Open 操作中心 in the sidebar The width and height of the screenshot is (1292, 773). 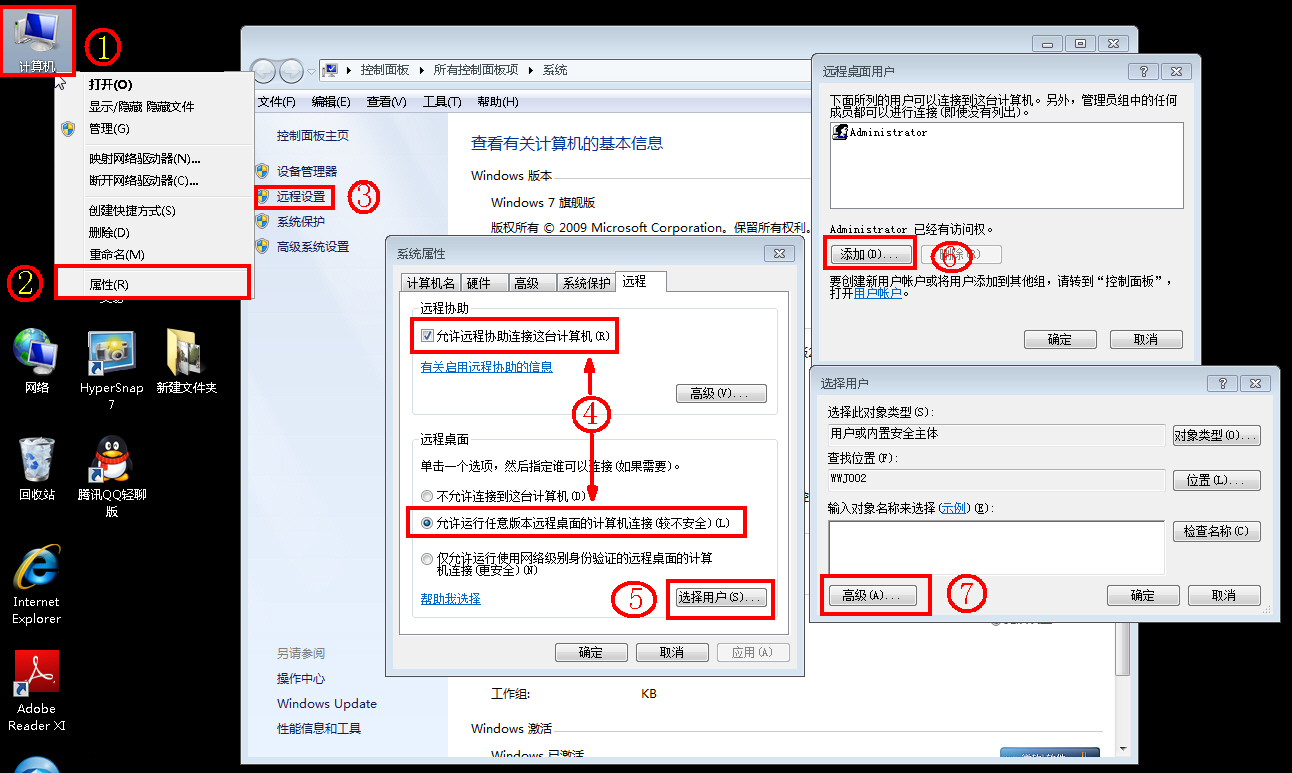[301, 678]
